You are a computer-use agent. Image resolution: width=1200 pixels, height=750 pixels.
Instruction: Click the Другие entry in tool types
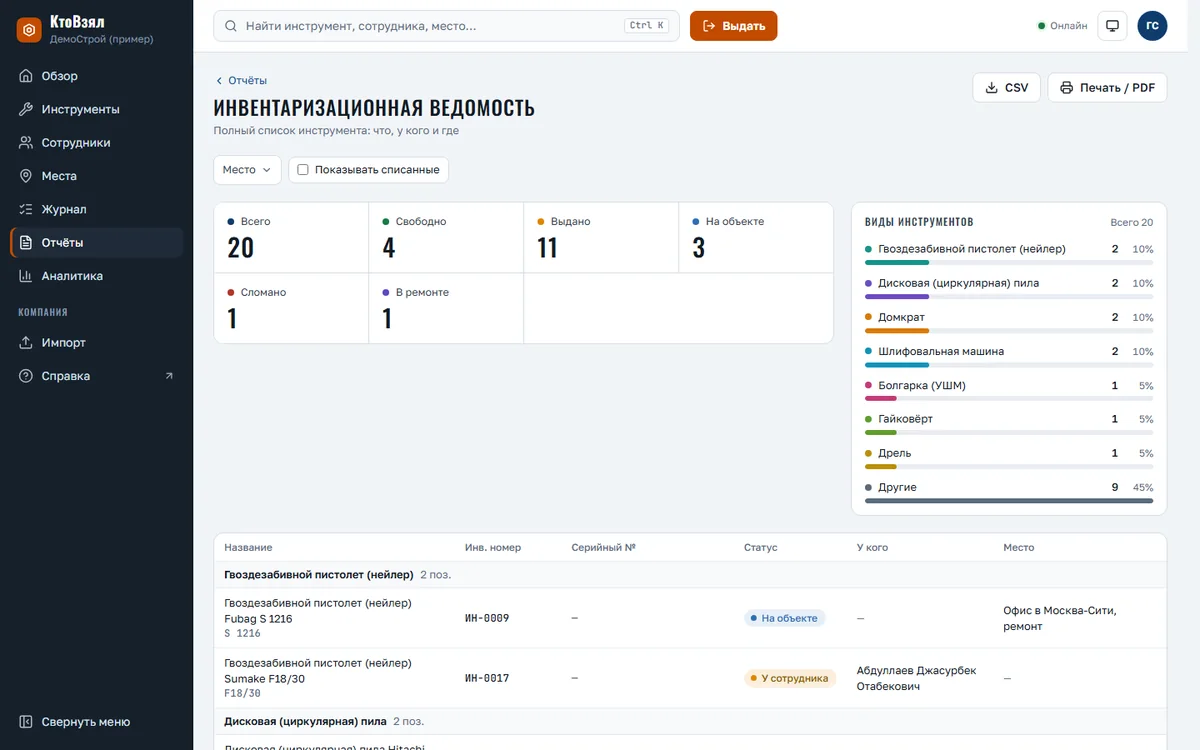coord(1009,493)
